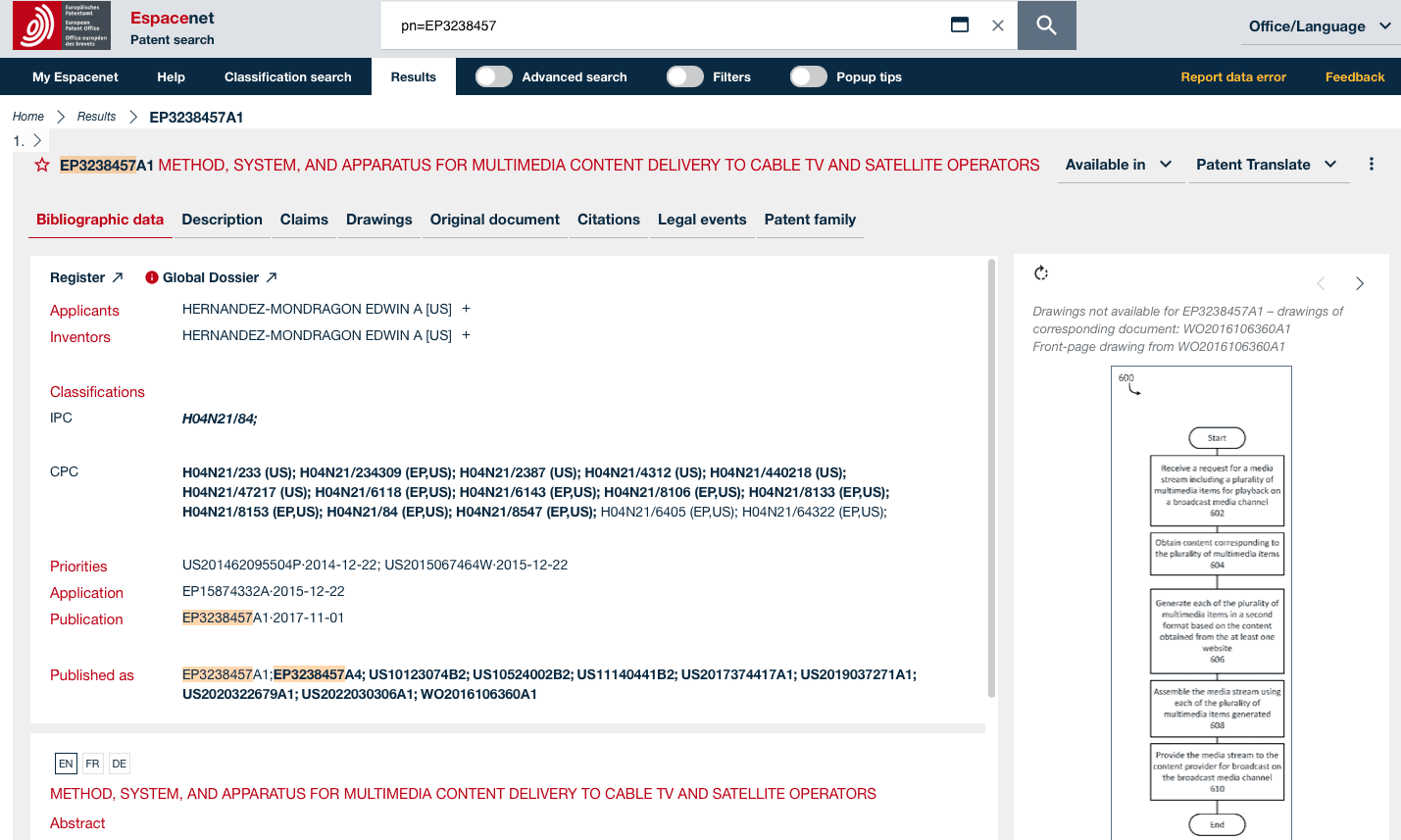Click the Espacenet EPO logo
The width and height of the screenshot is (1401, 840).
pos(60,25)
